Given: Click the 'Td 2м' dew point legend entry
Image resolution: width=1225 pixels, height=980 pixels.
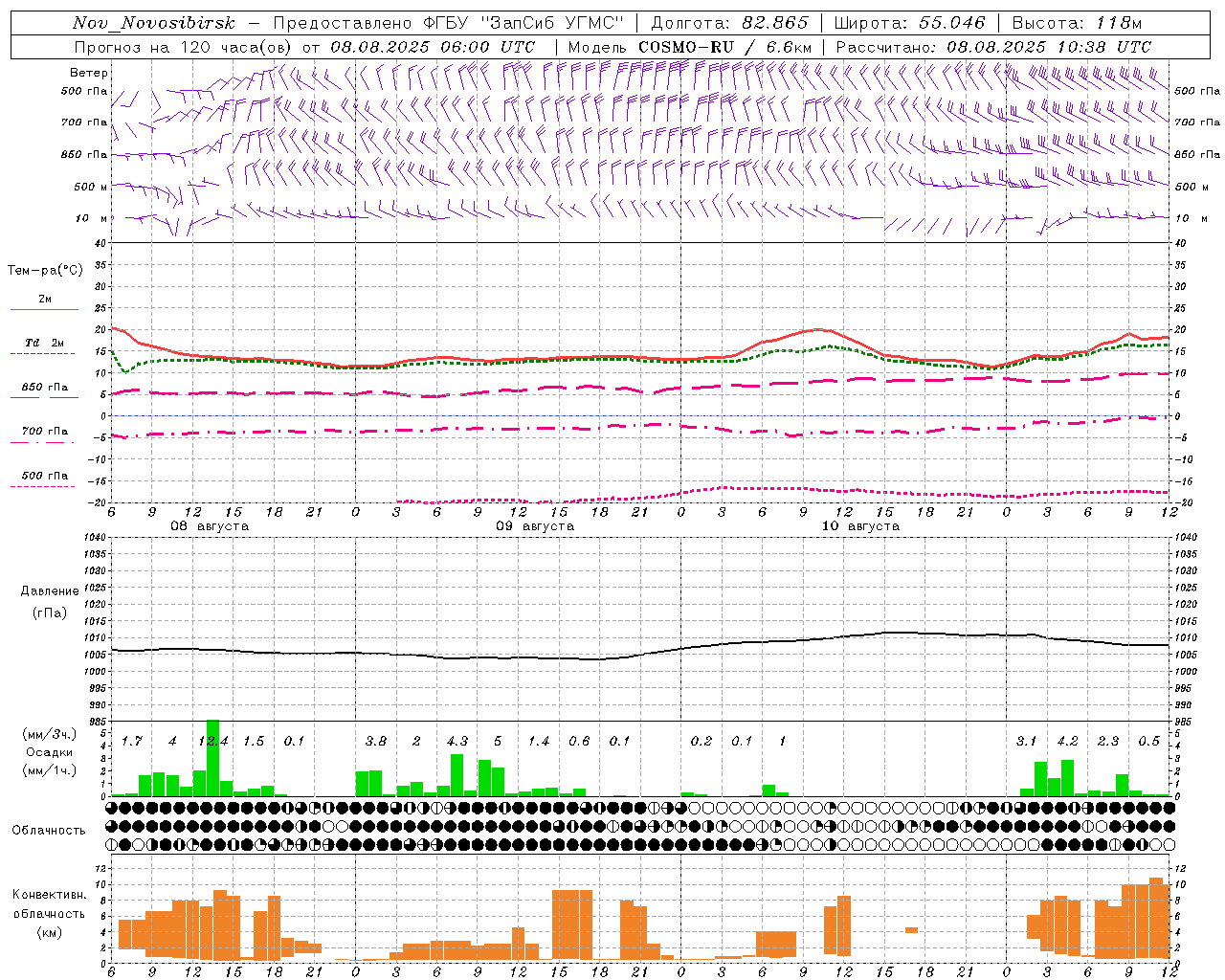Looking at the screenshot, I should click(45, 343).
